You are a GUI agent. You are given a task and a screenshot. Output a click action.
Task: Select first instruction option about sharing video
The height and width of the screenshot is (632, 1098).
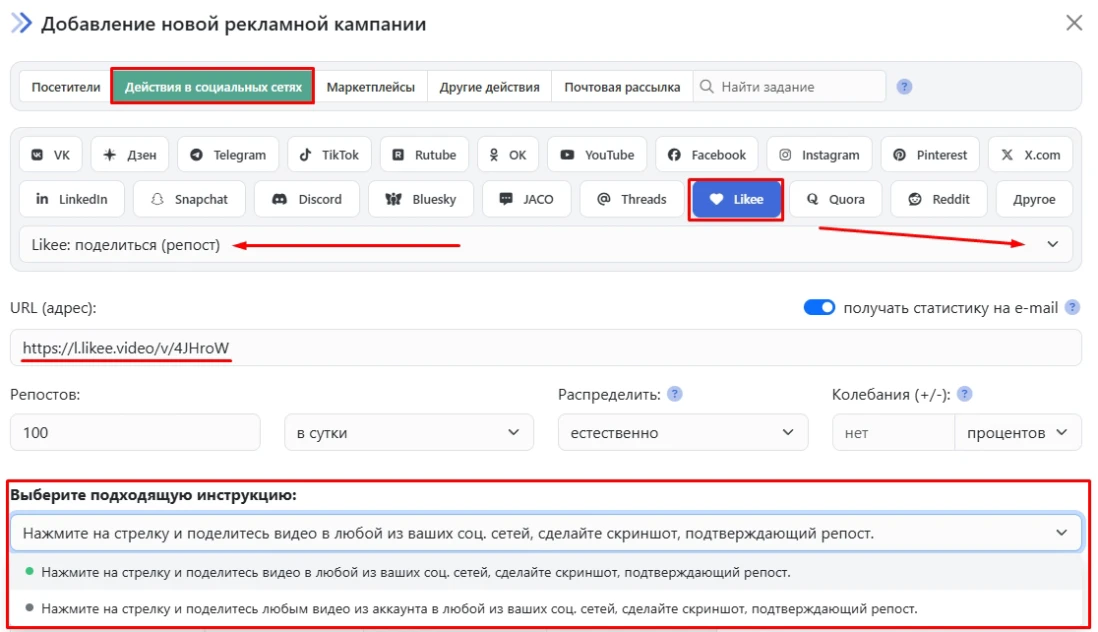click(415, 573)
